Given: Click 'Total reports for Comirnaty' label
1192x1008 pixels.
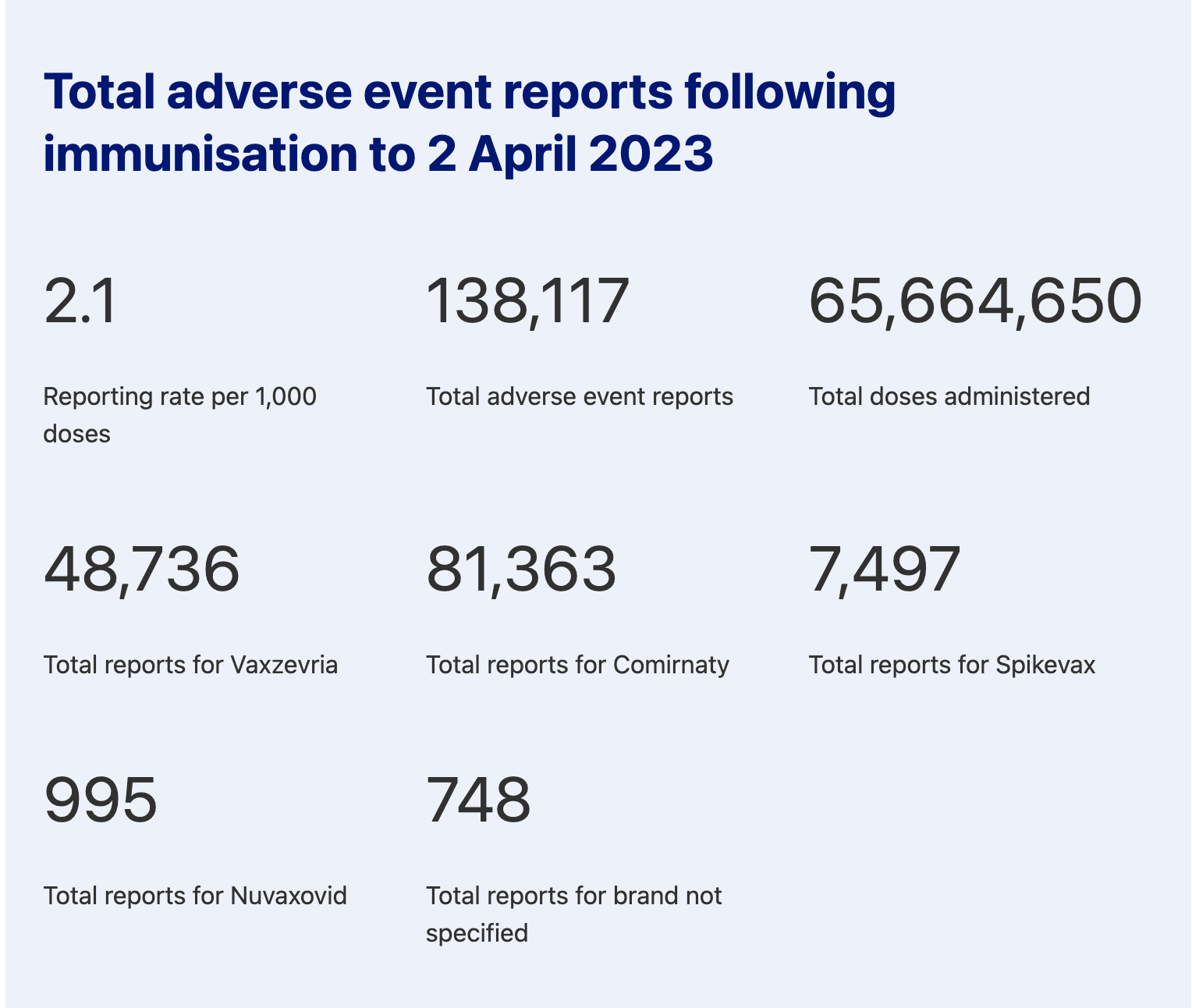Looking at the screenshot, I should coord(577,665).
